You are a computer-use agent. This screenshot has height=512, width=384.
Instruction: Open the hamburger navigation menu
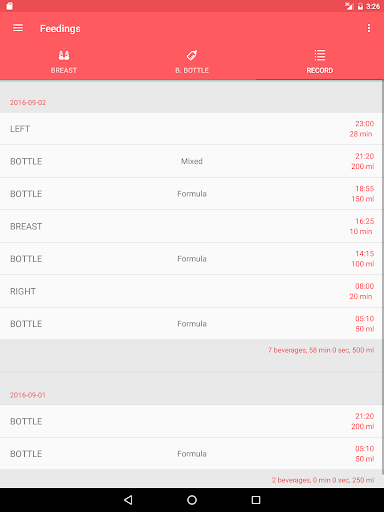(x=18, y=28)
